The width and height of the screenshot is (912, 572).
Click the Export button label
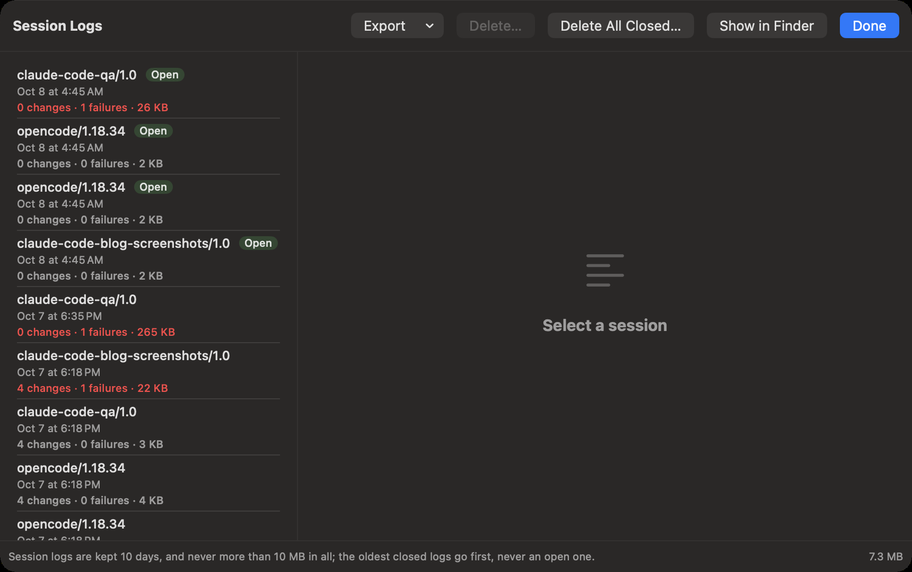(384, 26)
